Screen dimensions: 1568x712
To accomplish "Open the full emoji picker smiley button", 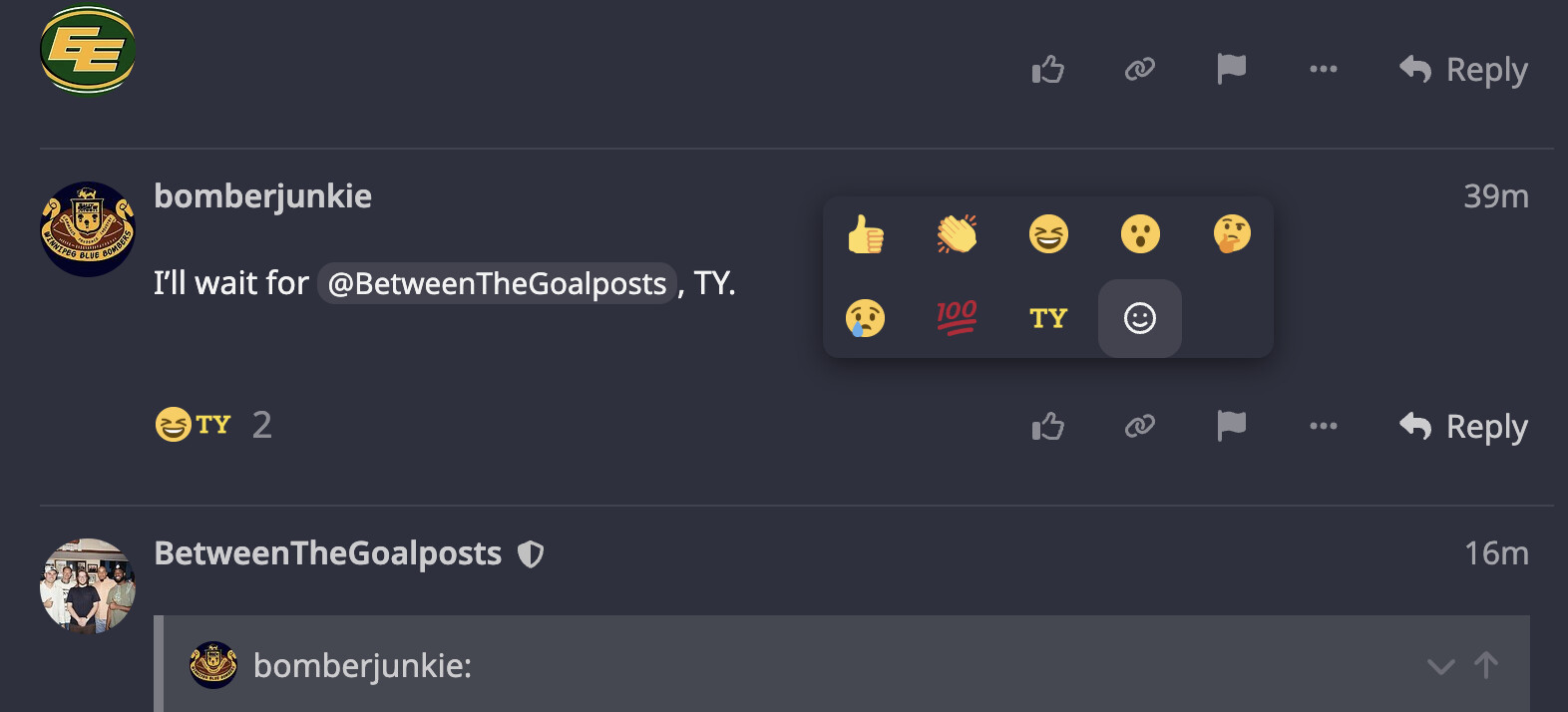I will click(x=1140, y=318).
